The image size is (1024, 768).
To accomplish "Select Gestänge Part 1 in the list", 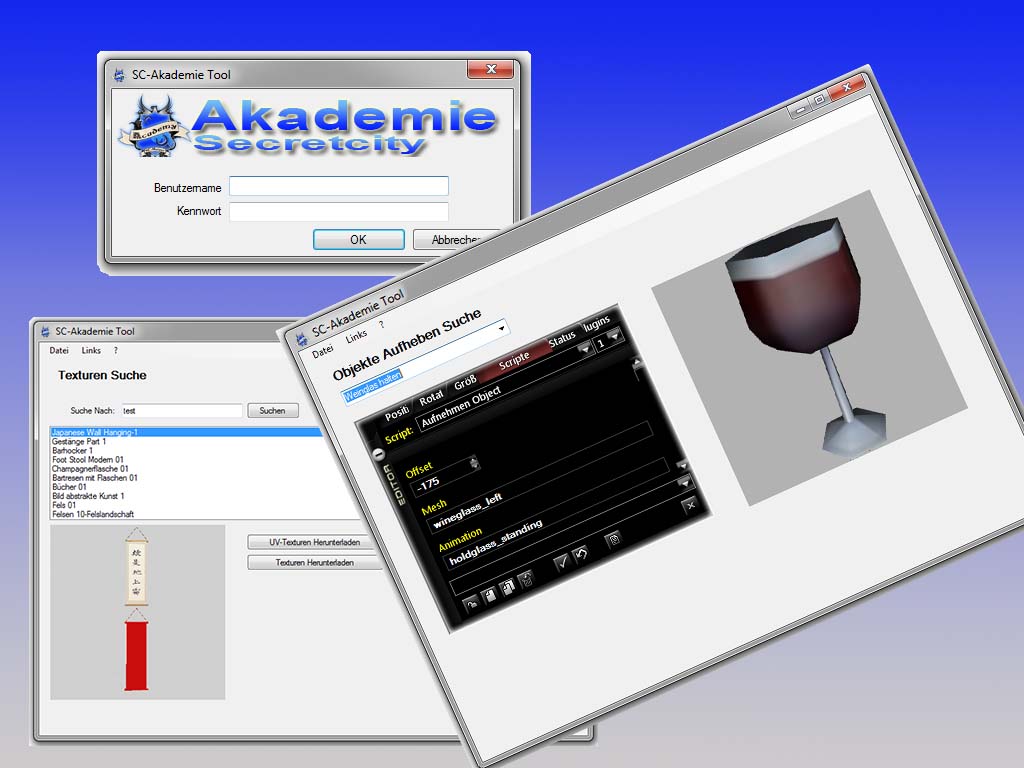I will click(79, 441).
